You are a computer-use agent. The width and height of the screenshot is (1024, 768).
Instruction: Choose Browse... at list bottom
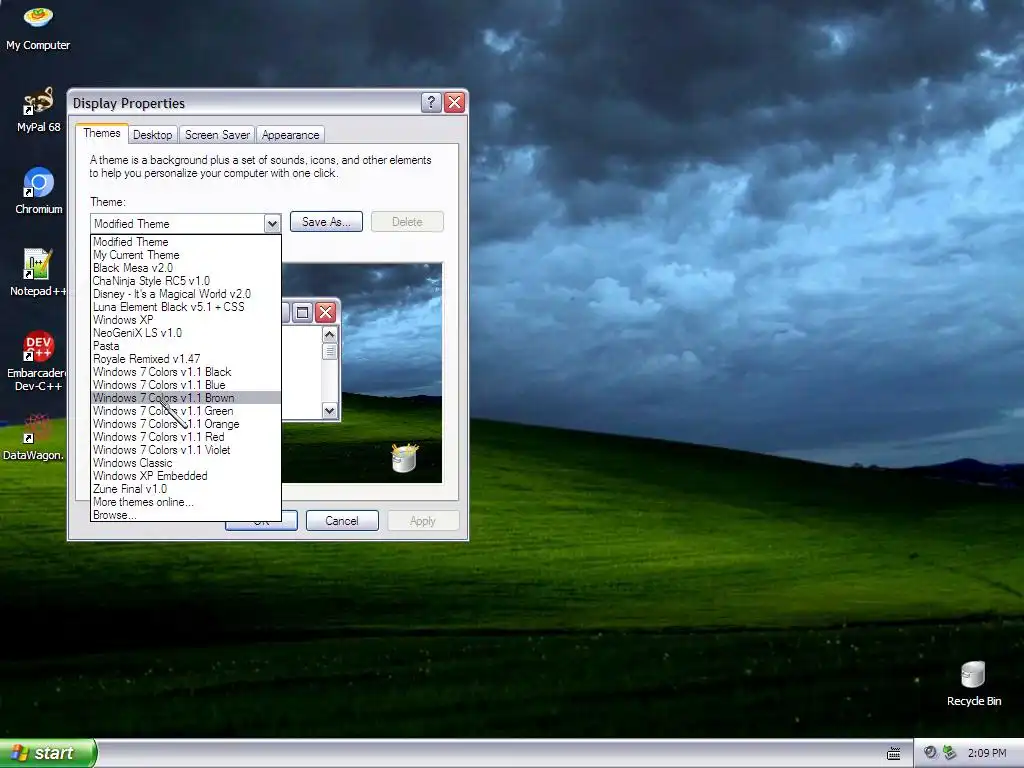pos(185,515)
